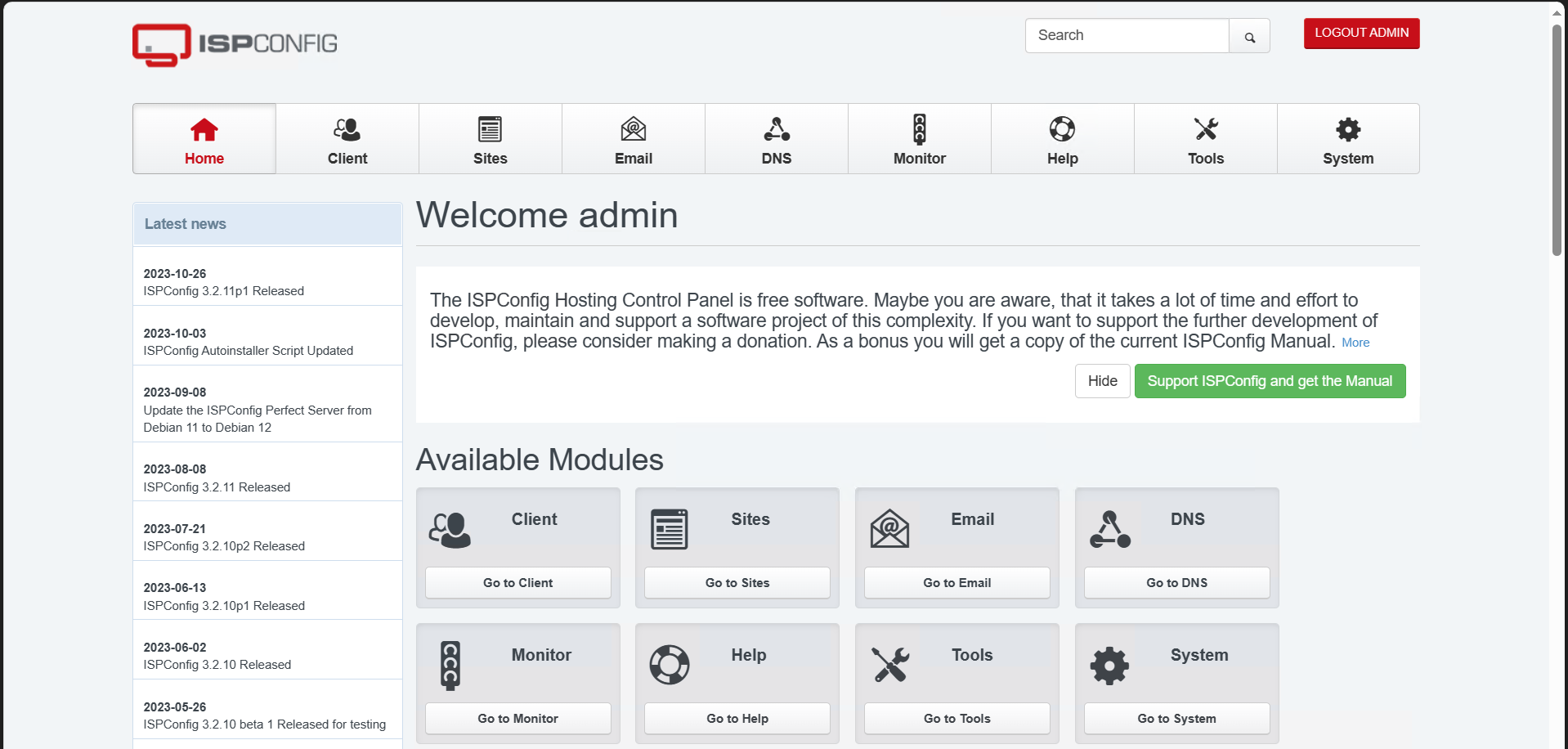Click the 2023-10-26 news date
Viewport: 1568px width, 749px height.
coord(175,274)
